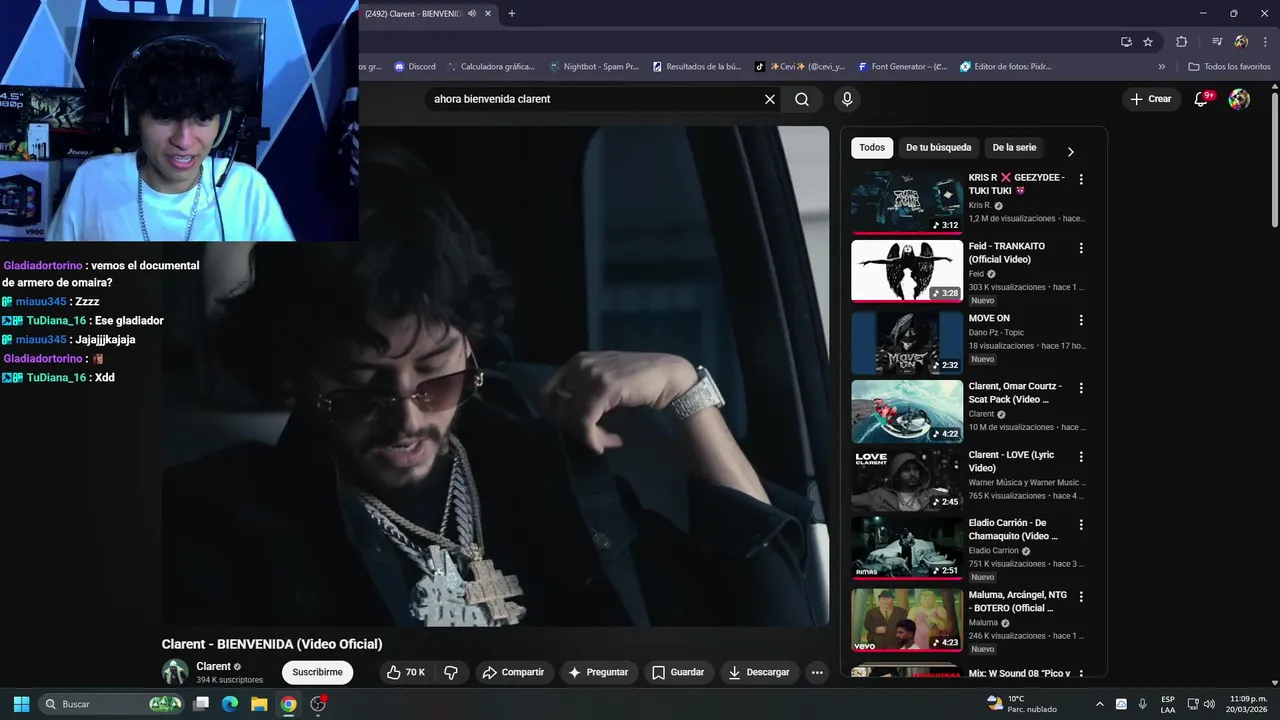Image resolution: width=1280 pixels, height=720 pixels.
Task: Open Todos los favoritos folder
Action: [1229, 67]
